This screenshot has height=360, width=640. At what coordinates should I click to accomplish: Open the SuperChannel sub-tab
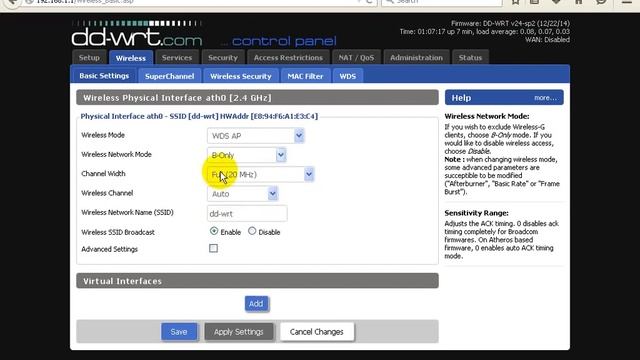pyautogui.click(x=169, y=76)
